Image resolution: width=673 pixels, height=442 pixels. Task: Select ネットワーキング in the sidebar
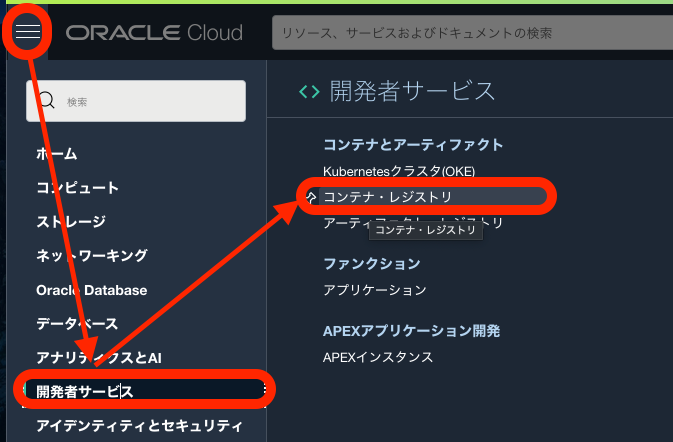coord(91,256)
